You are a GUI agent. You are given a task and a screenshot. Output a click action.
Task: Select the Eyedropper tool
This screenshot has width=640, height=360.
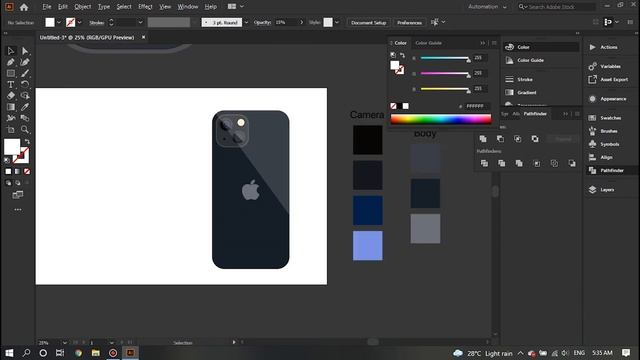click(24, 107)
